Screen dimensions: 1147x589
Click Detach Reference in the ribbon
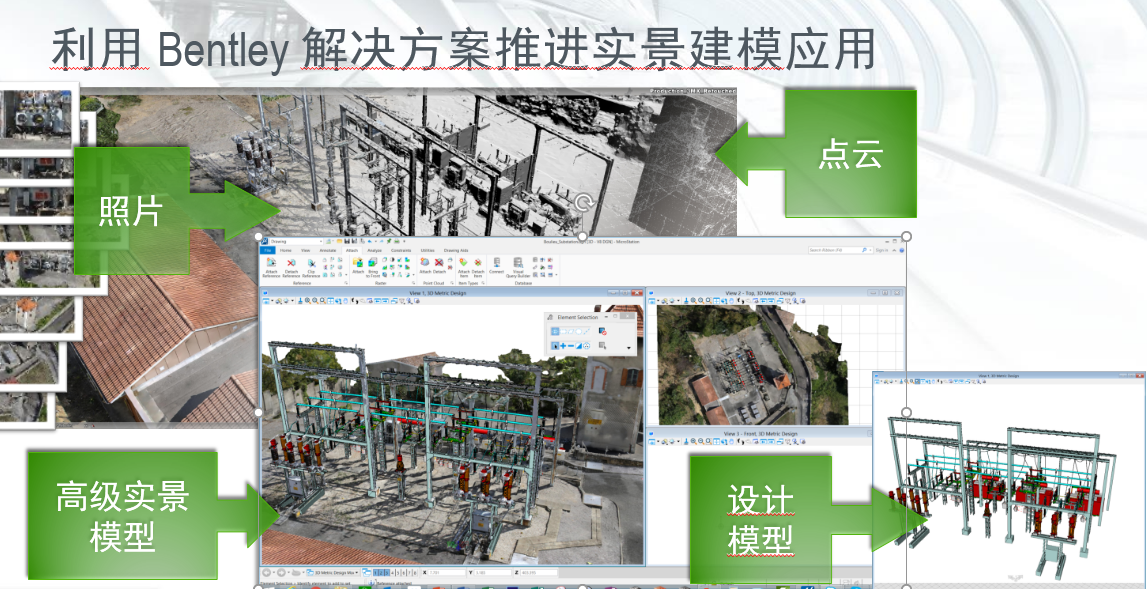(290, 267)
